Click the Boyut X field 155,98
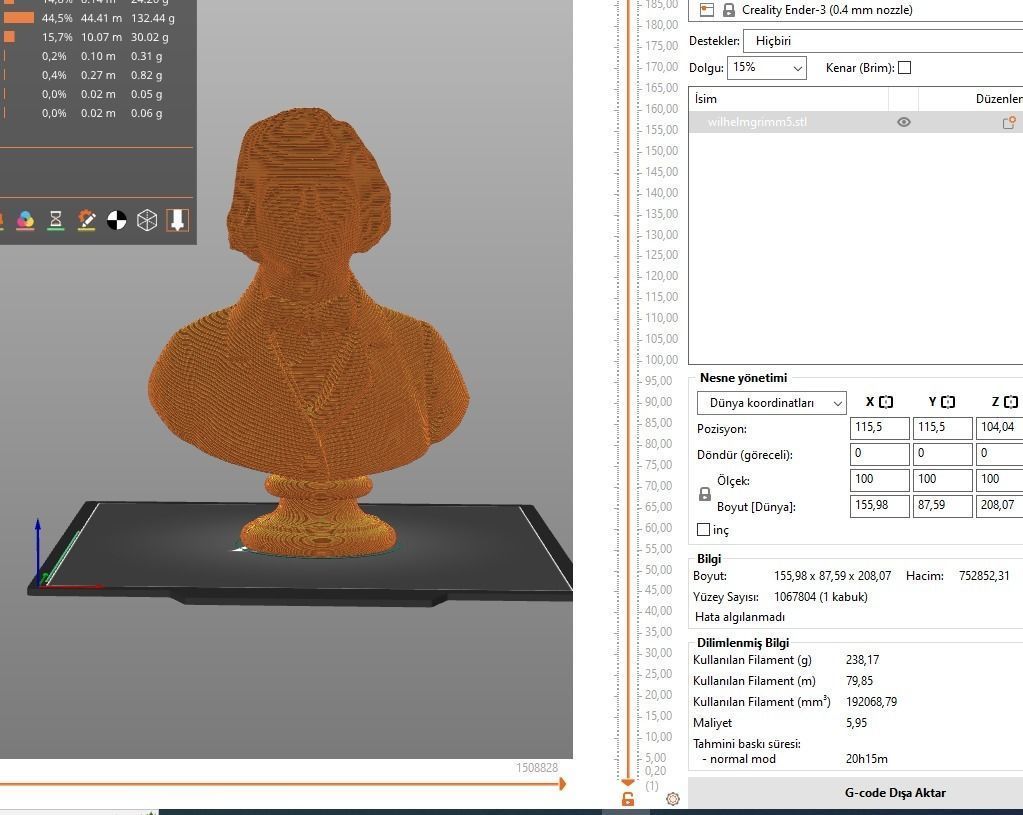 [x=879, y=506]
